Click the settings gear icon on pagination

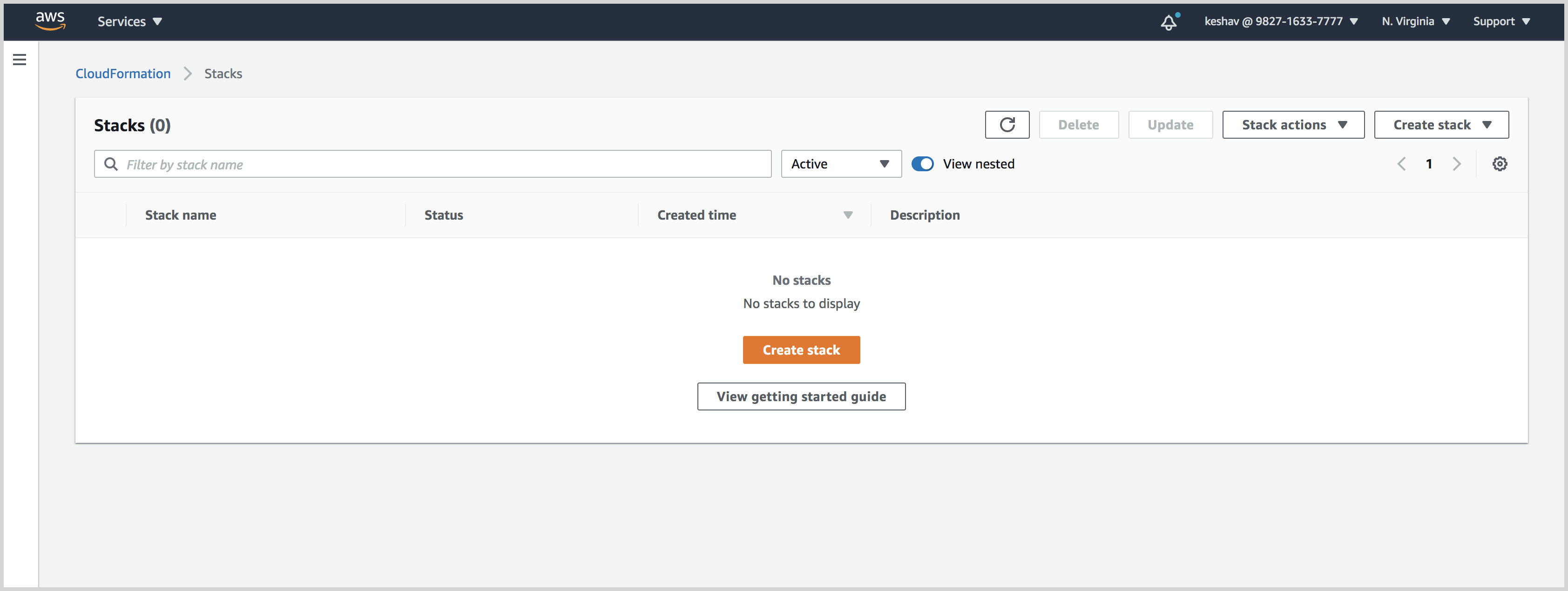tap(1499, 164)
